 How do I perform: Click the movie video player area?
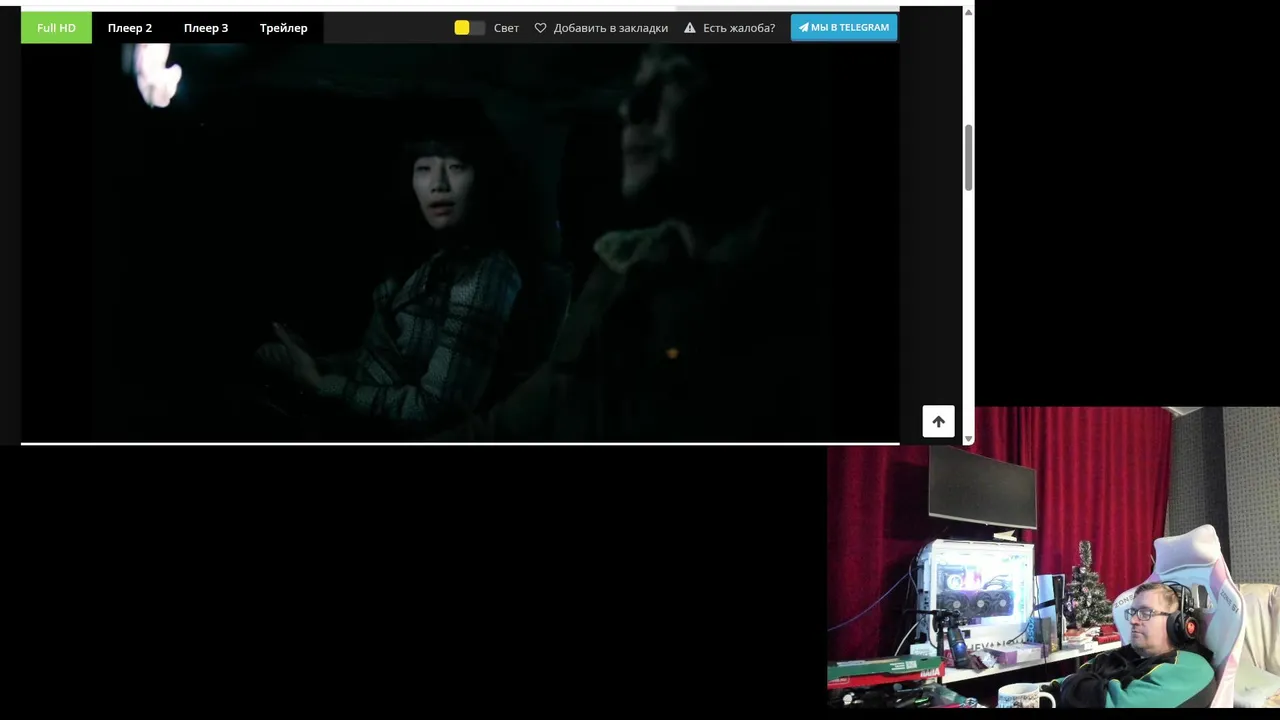tap(460, 243)
